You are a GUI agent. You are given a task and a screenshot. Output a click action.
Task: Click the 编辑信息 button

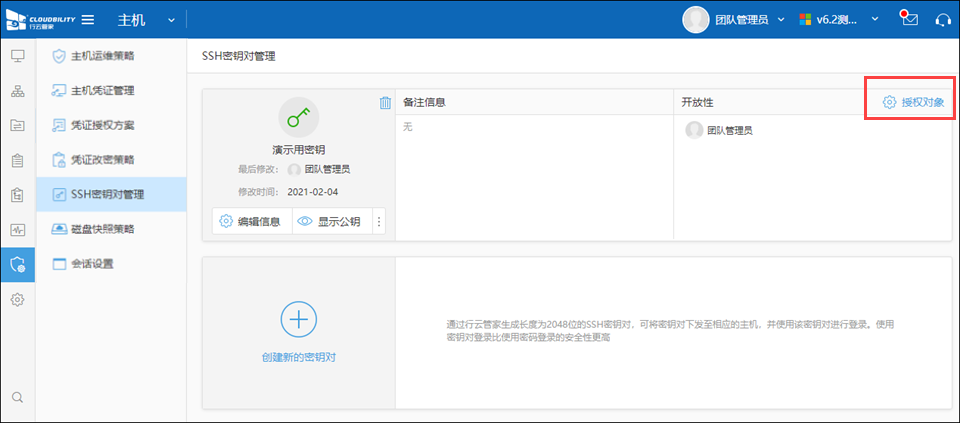tap(251, 221)
